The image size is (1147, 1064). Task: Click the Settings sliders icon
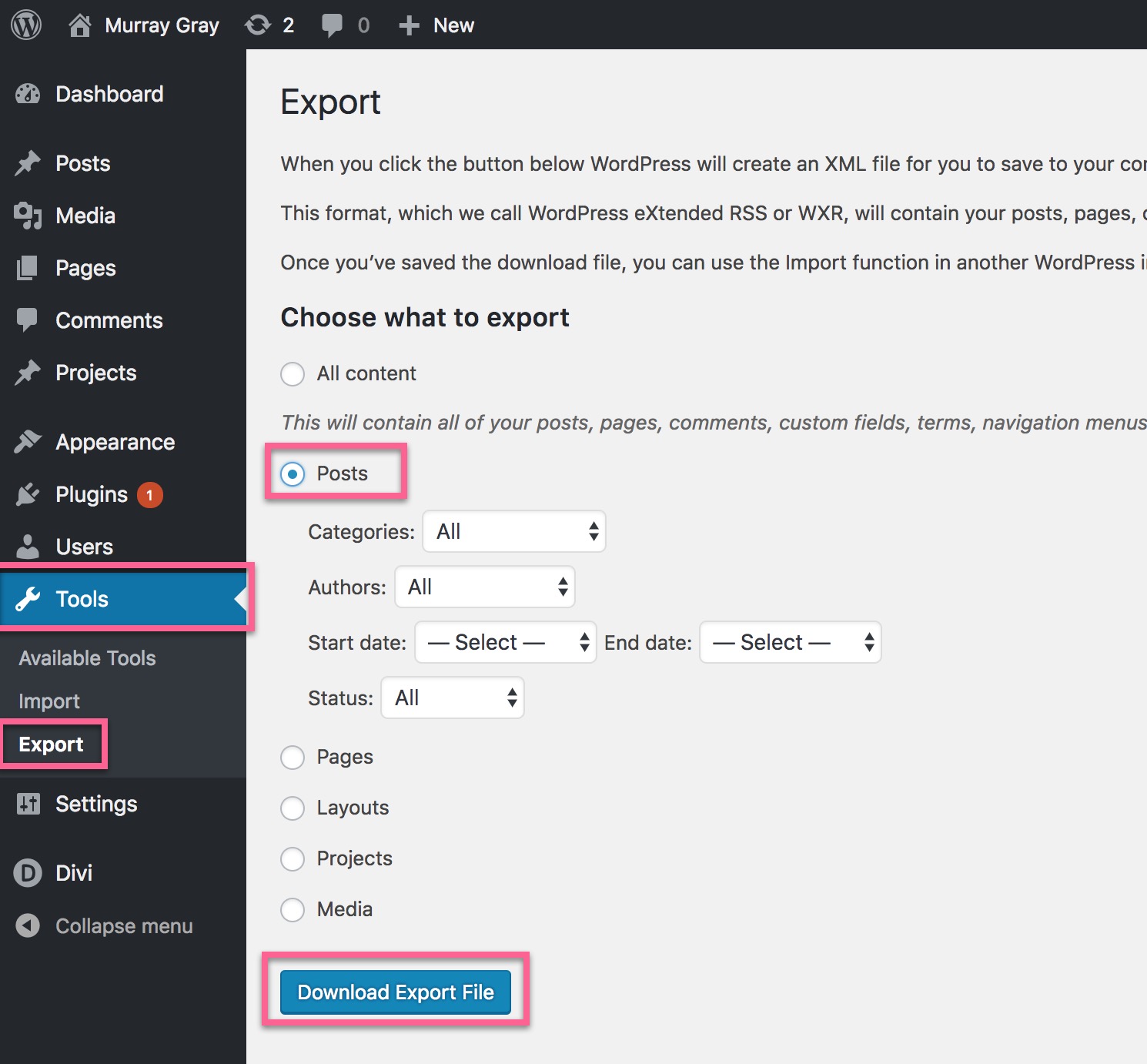28,804
